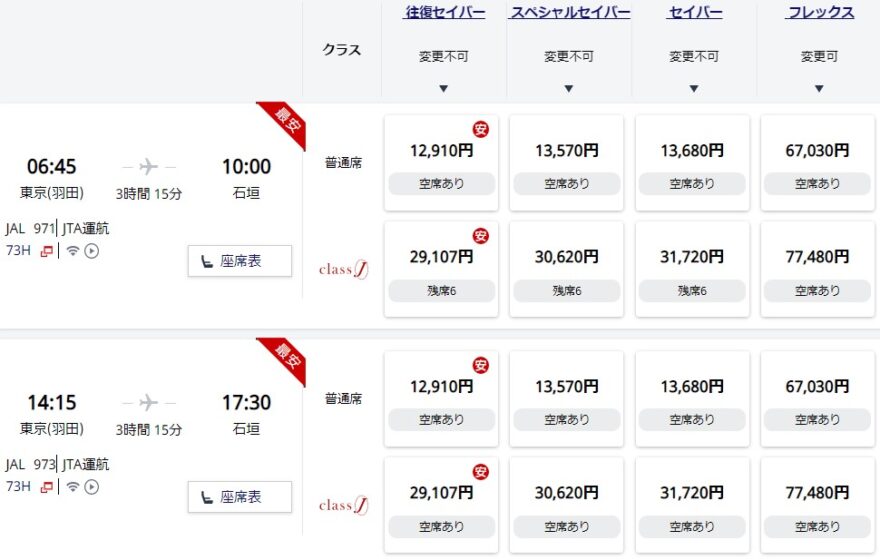Open 座席表 for the 06:45 flight
Image resolution: width=880 pixels, height=560 pixels.
click(x=240, y=261)
